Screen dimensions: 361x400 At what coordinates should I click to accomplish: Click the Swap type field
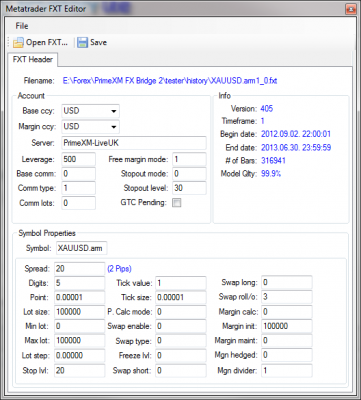(181, 341)
